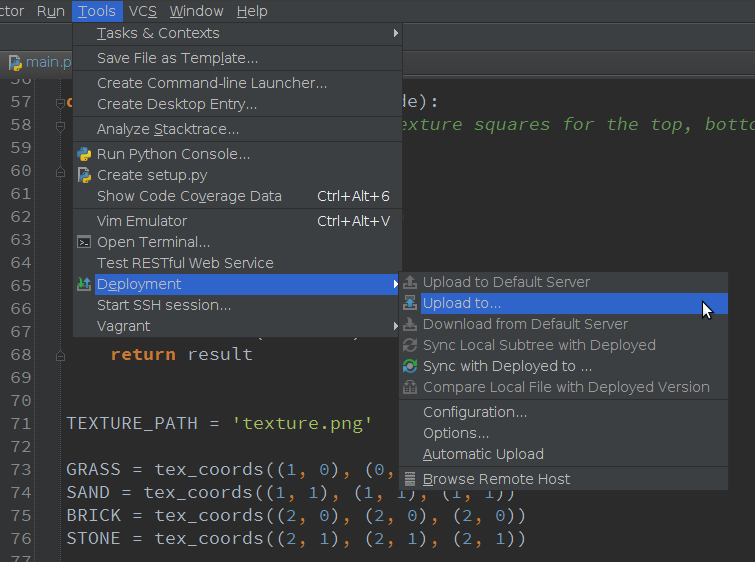
Task: Click the Deployment arrows icon
Action: (x=84, y=284)
